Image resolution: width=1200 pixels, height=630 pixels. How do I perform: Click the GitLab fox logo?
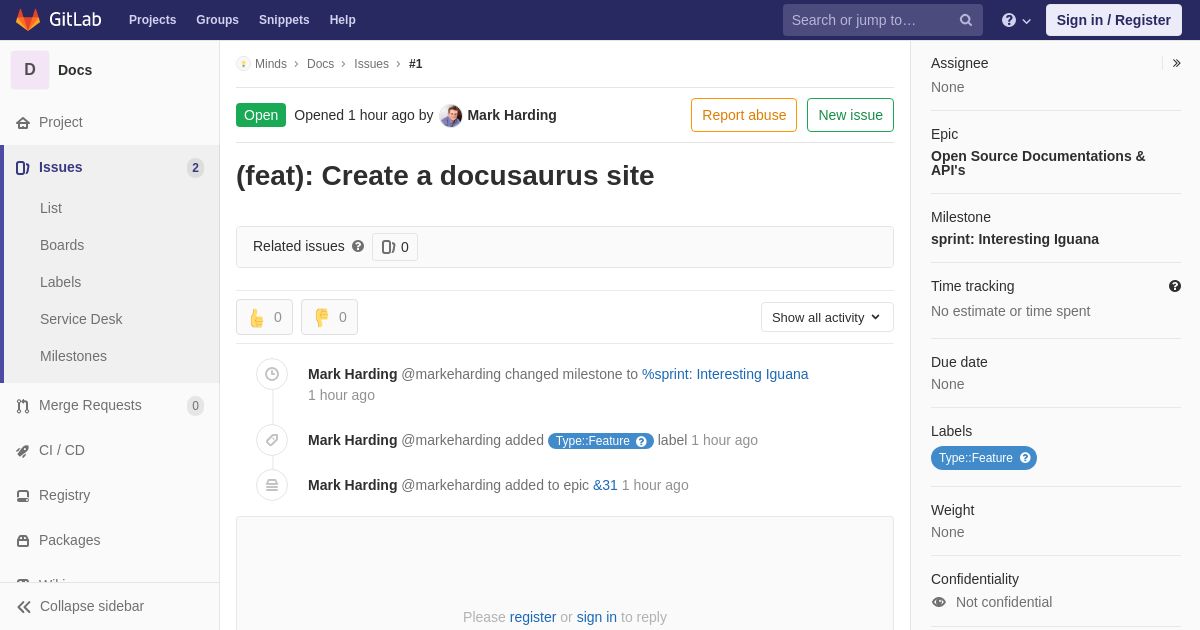28,20
